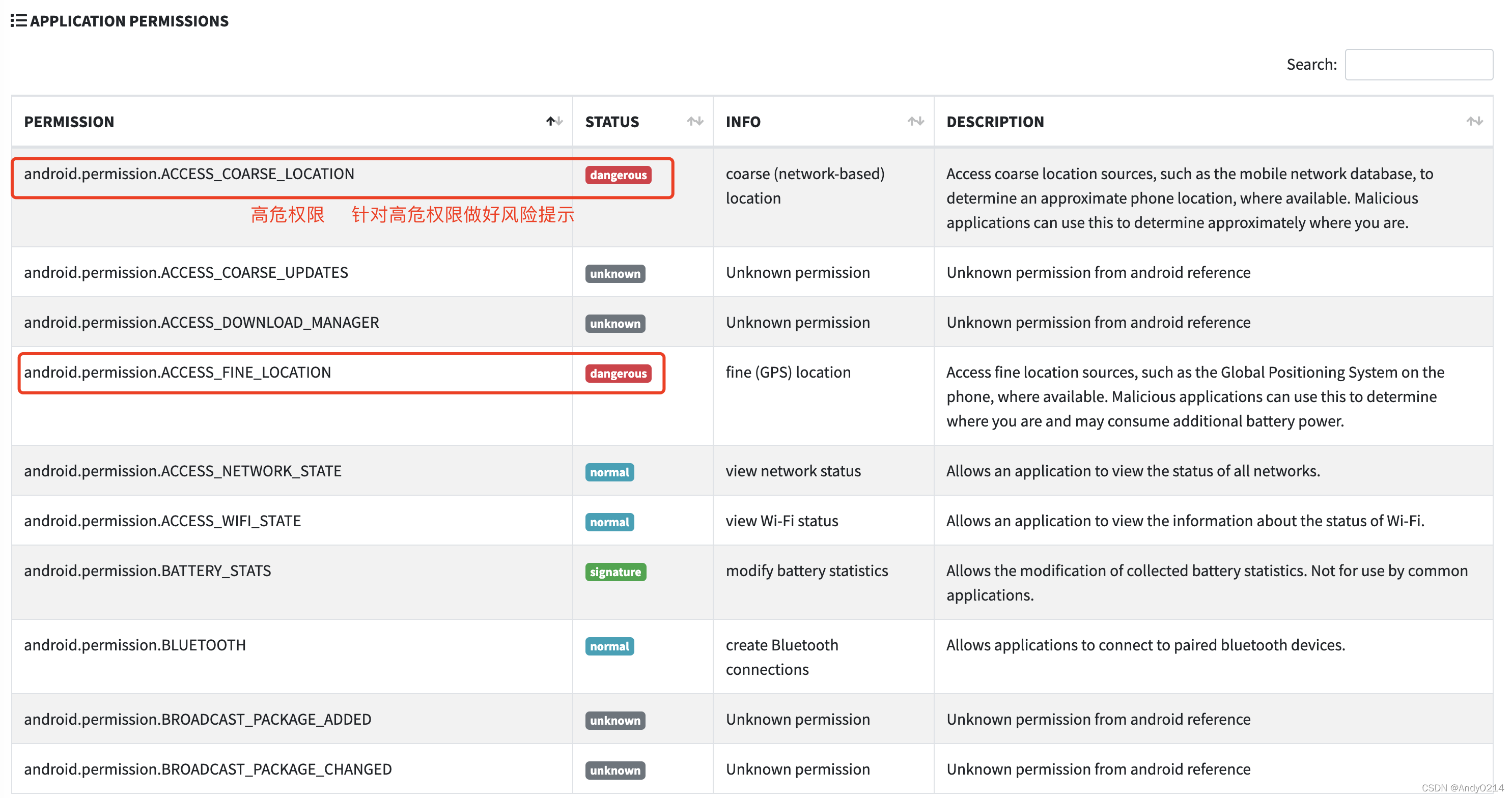Sort by Description column arrow icon

tap(1474, 122)
